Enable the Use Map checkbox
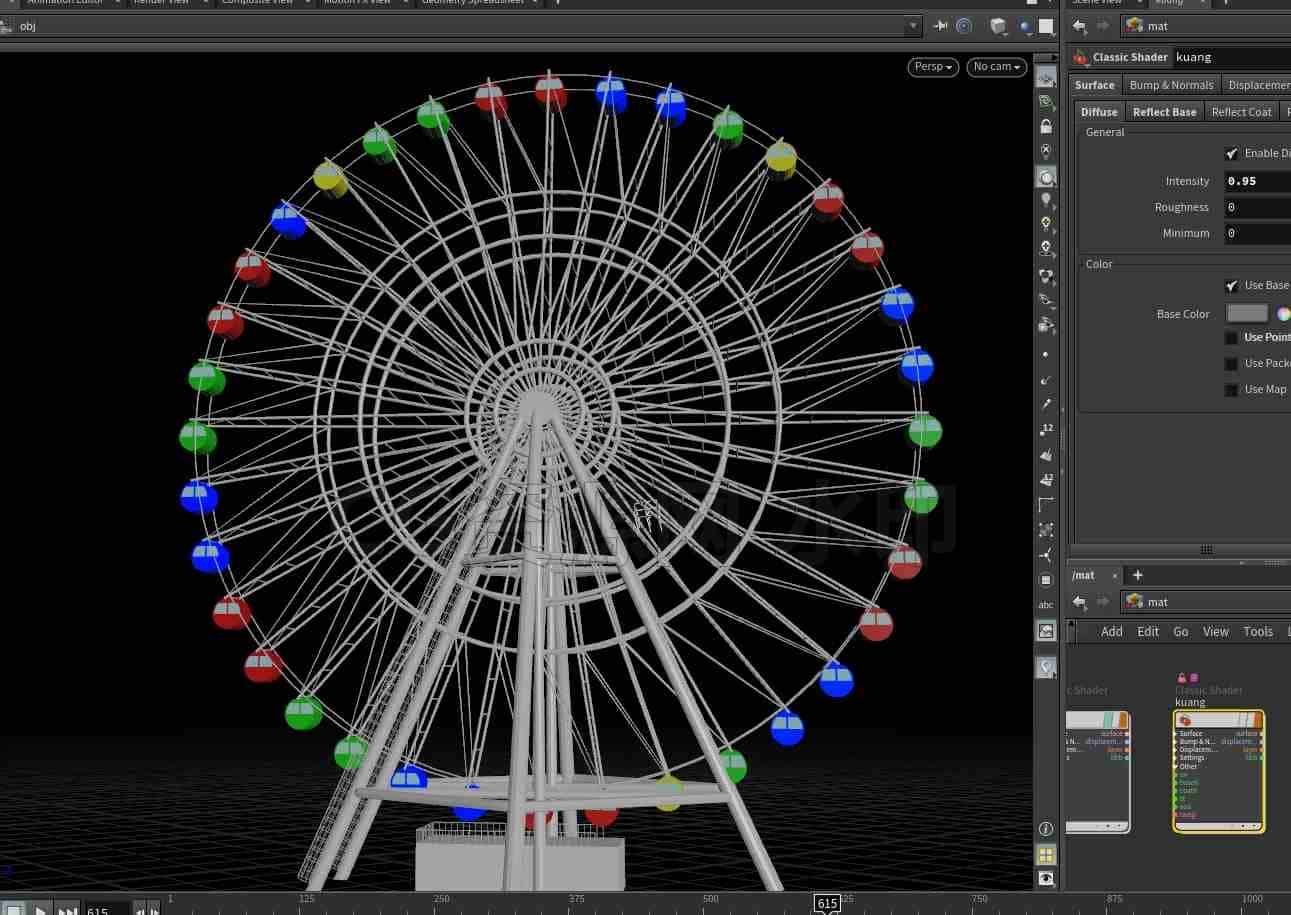Viewport: 1291px width, 915px height. click(1232, 390)
